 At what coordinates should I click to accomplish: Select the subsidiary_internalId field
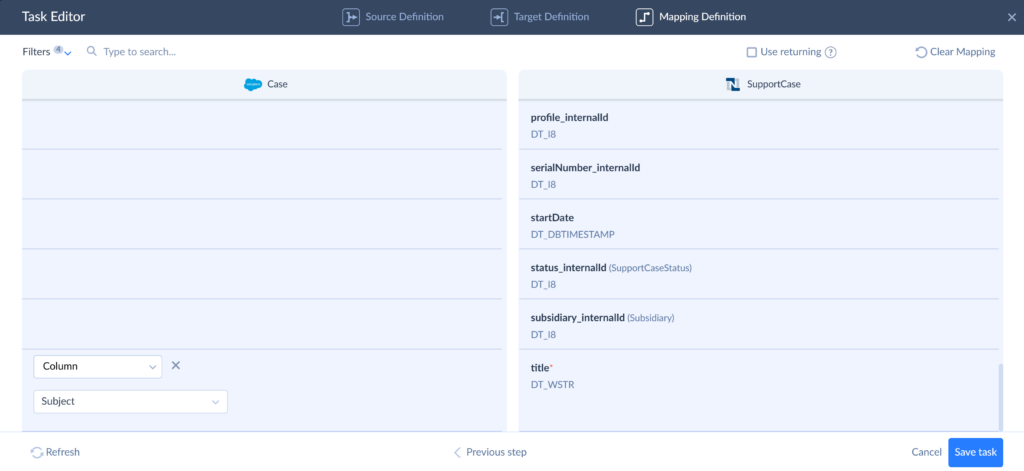759,325
